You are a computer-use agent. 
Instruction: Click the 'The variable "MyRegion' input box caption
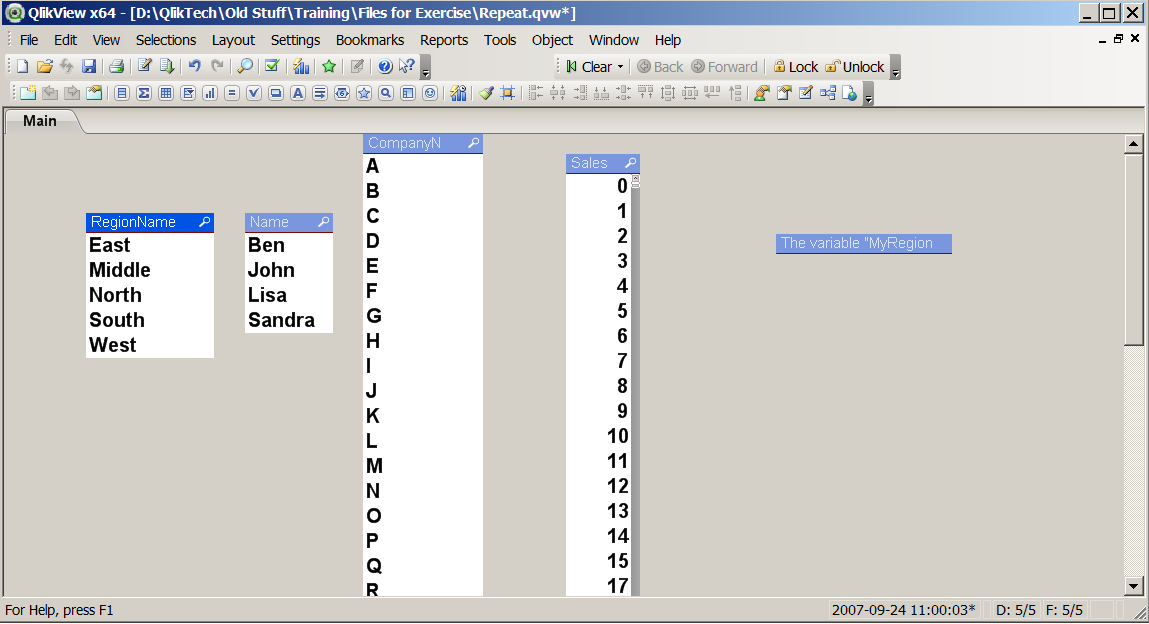pyautogui.click(x=864, y=243)
